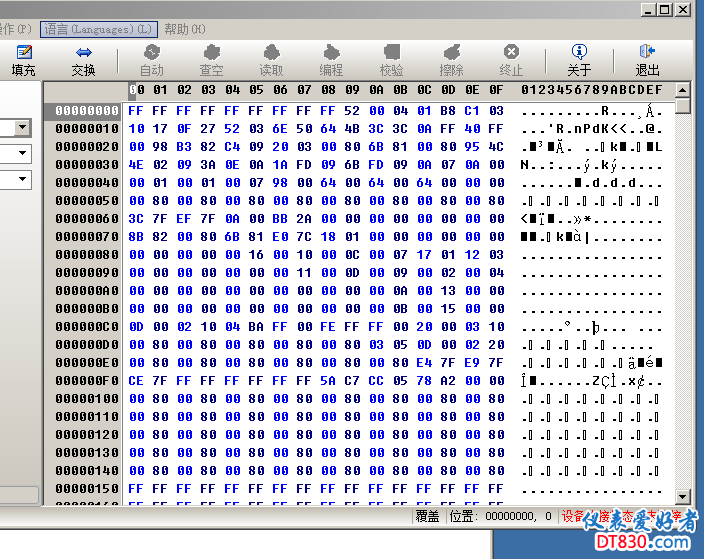Screen dimensions: 704x559
Task: Click the 退出 (Exit) toolbar icon
Action: [647, 60]
